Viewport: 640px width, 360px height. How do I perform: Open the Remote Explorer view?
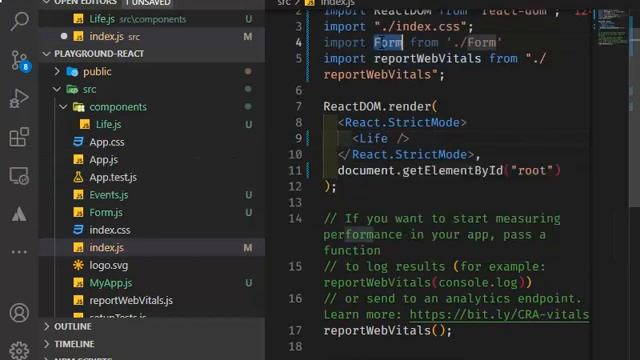tap(19, 176)
